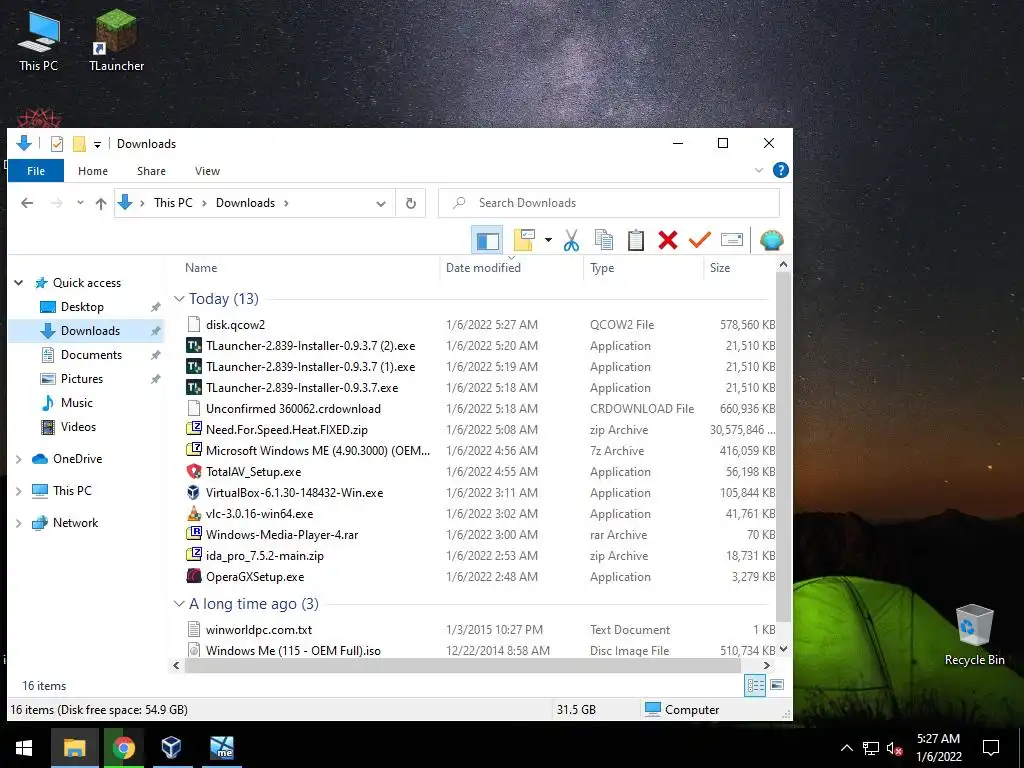Image resolution: width=1024 pixels, height=768 pixels.
Task: Click the vertical scrollbar of file list
Action: point(783,448)
